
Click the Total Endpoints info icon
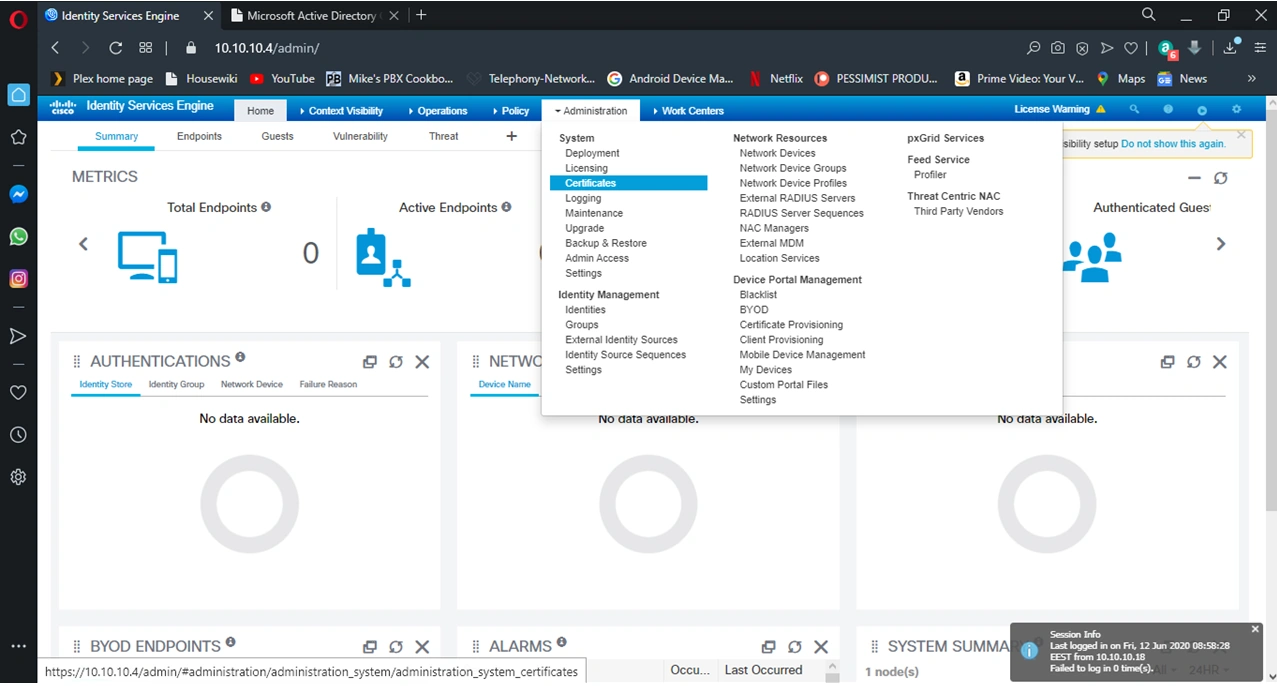pos(266,207)
